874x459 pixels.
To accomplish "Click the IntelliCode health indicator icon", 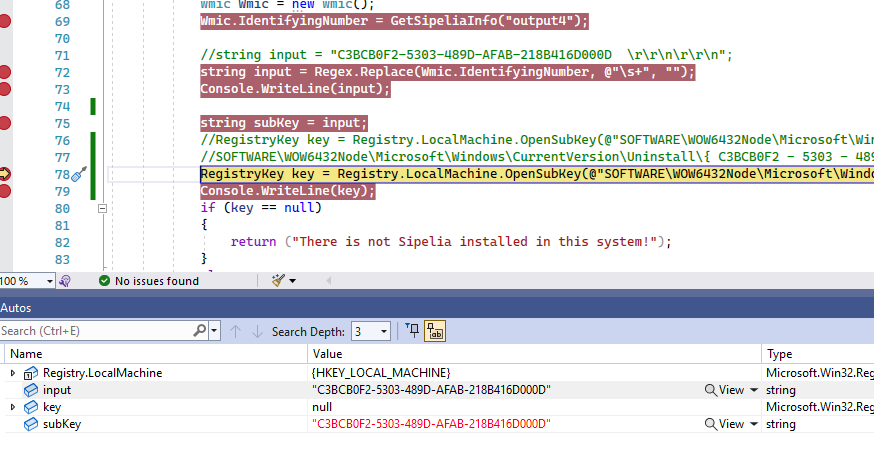I will pyautogui.click(x=65, y=281).
